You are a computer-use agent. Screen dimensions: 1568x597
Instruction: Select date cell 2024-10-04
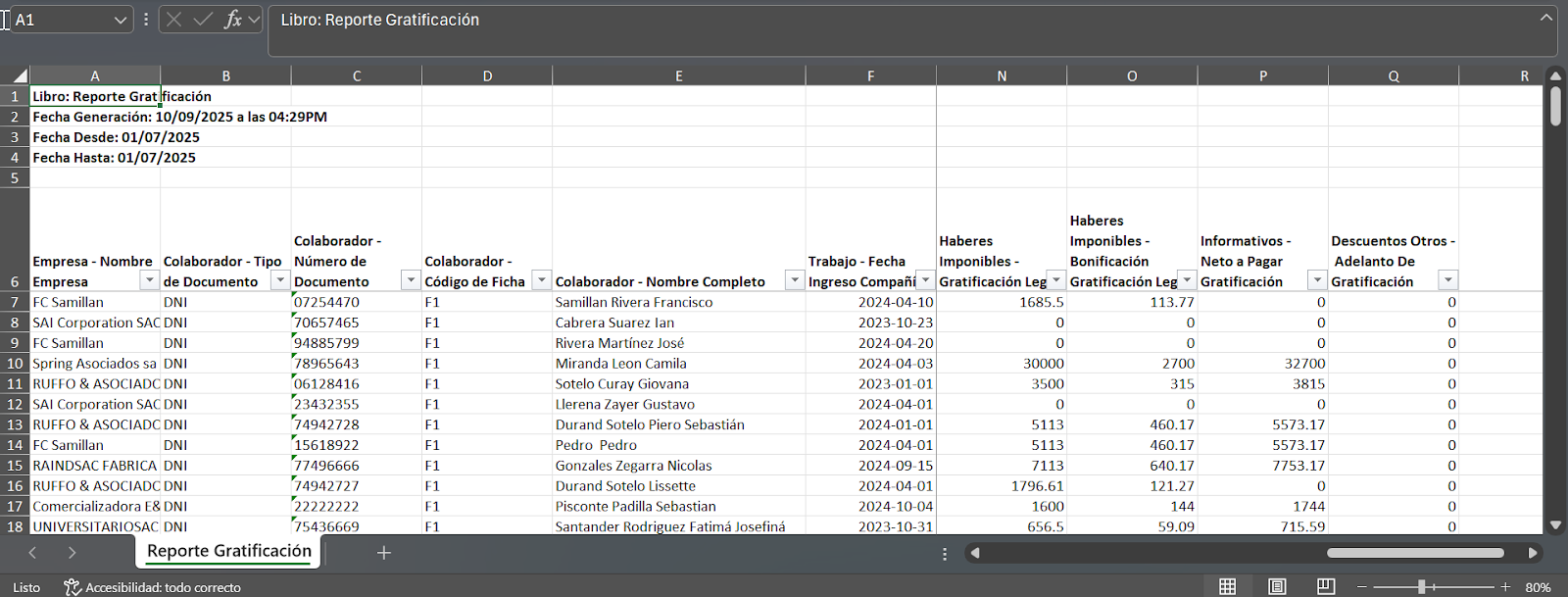pyautogui.click(x=871, y=507)
